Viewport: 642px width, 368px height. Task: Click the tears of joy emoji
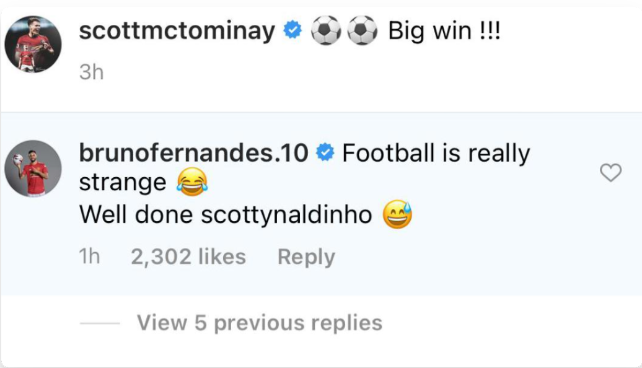click(192, 181)
